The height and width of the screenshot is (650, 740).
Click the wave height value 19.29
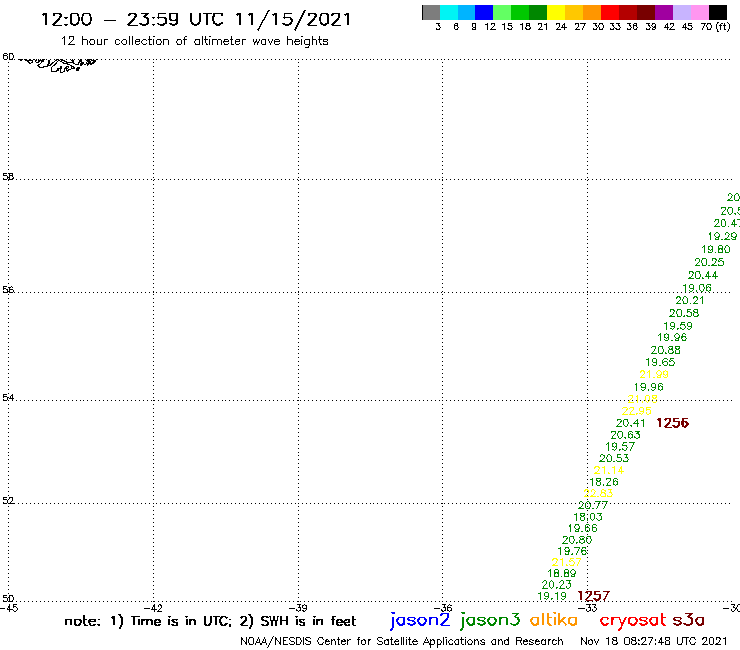pyautogui.click(x=722, y=236)
